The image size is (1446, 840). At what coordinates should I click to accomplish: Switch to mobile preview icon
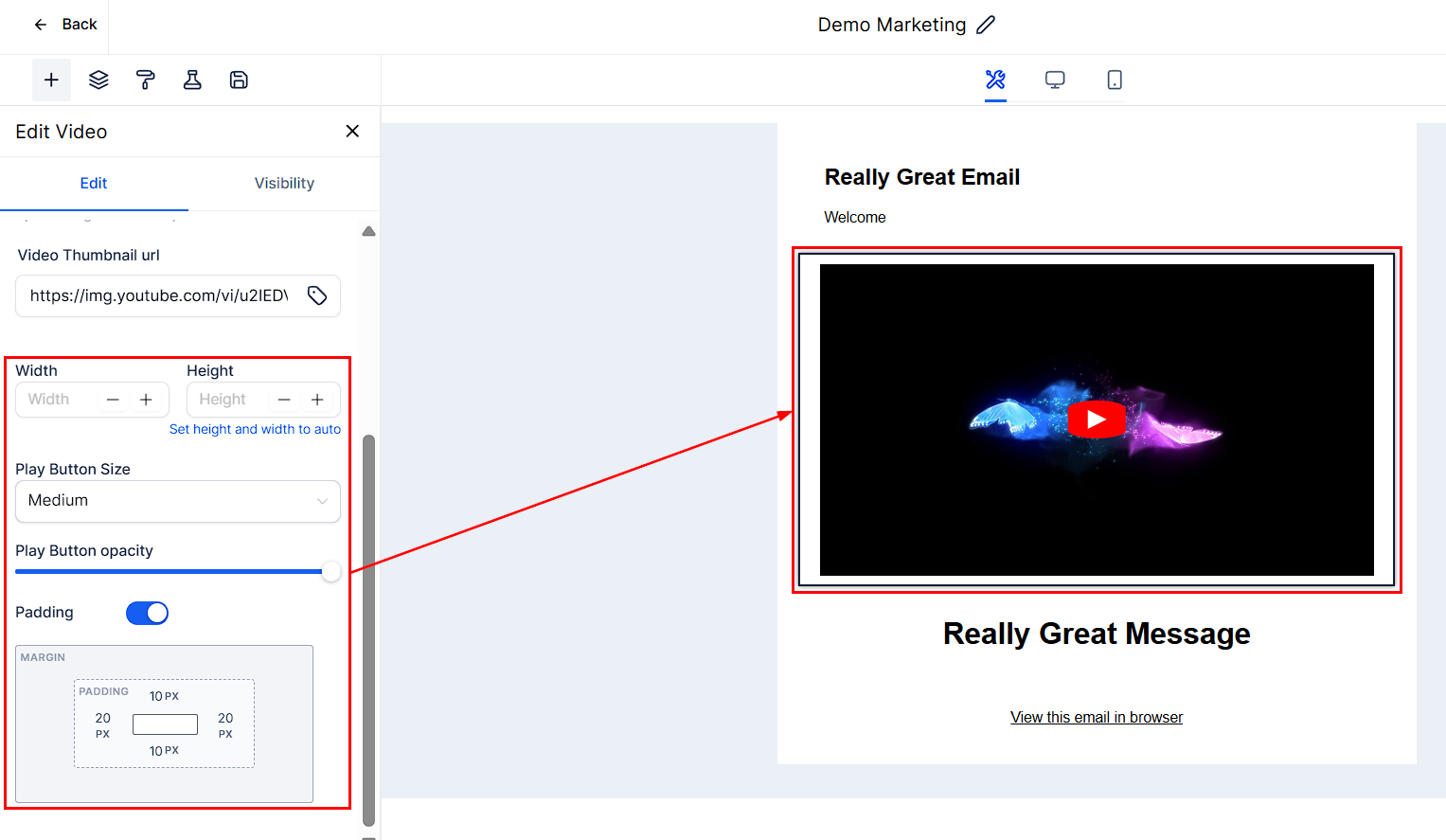1115,80
